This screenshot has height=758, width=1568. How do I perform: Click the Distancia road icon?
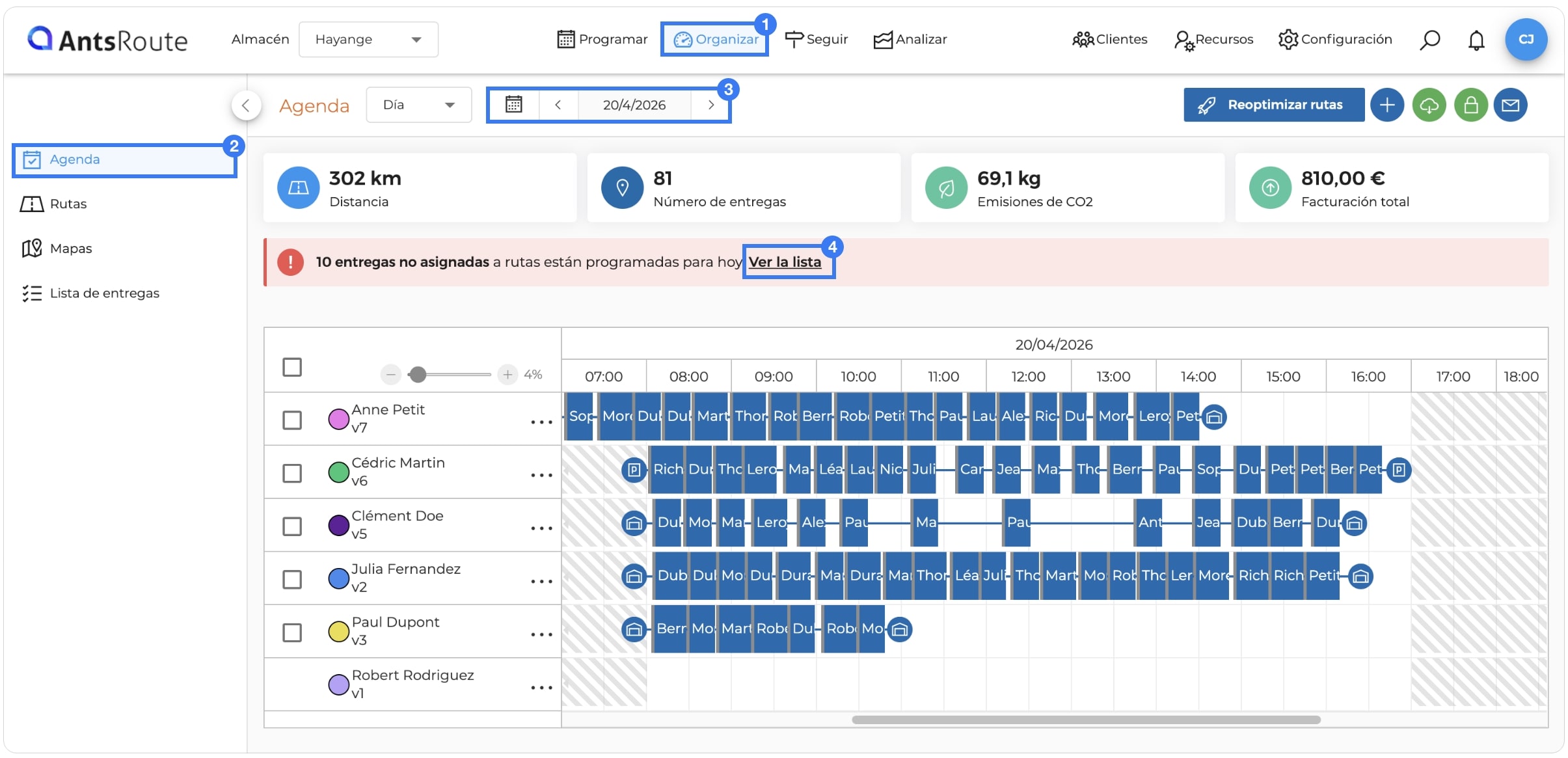click(298, 188)
